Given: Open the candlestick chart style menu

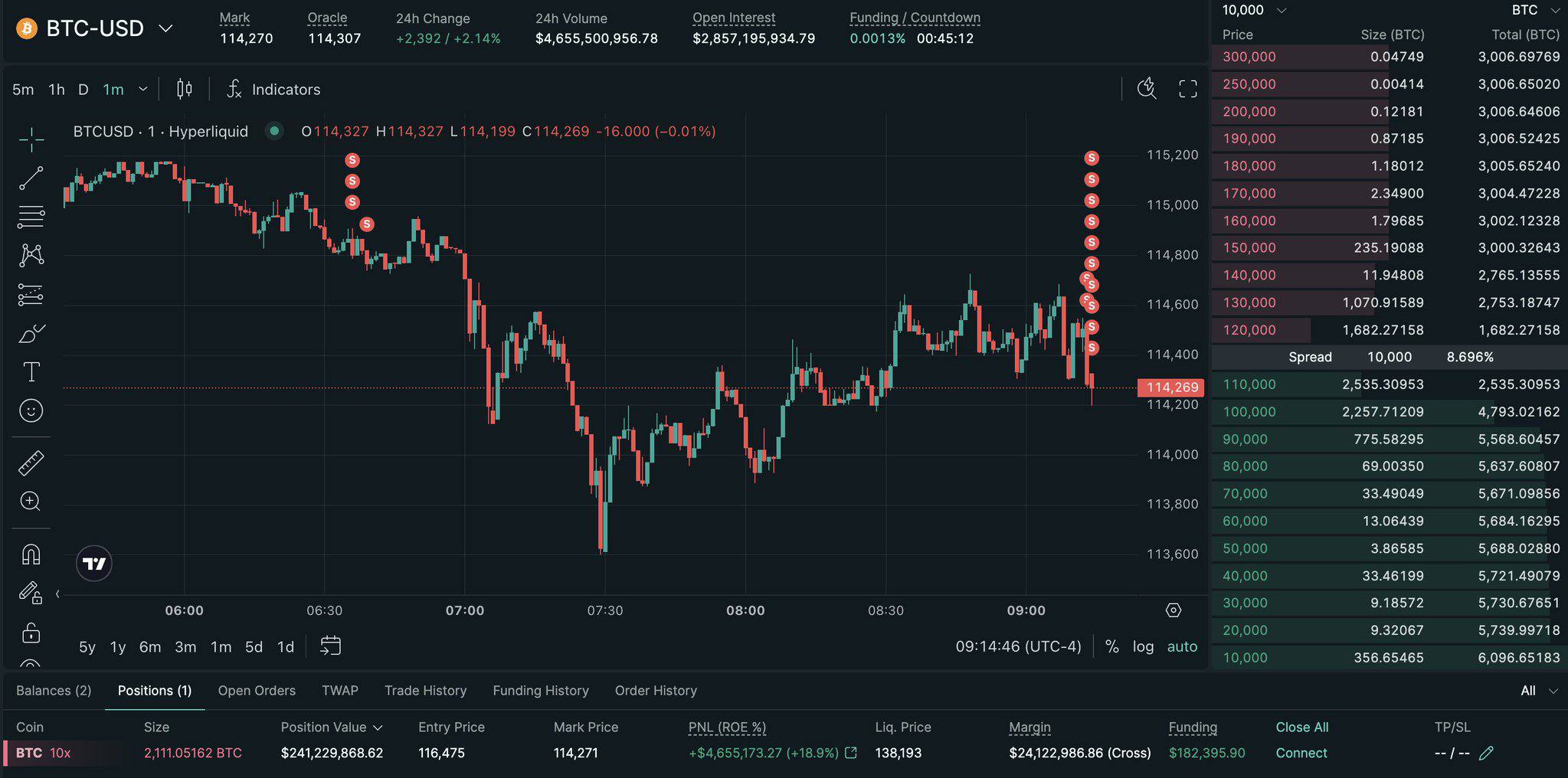Looking at the screenshot, I should click(x=184, y=90).
